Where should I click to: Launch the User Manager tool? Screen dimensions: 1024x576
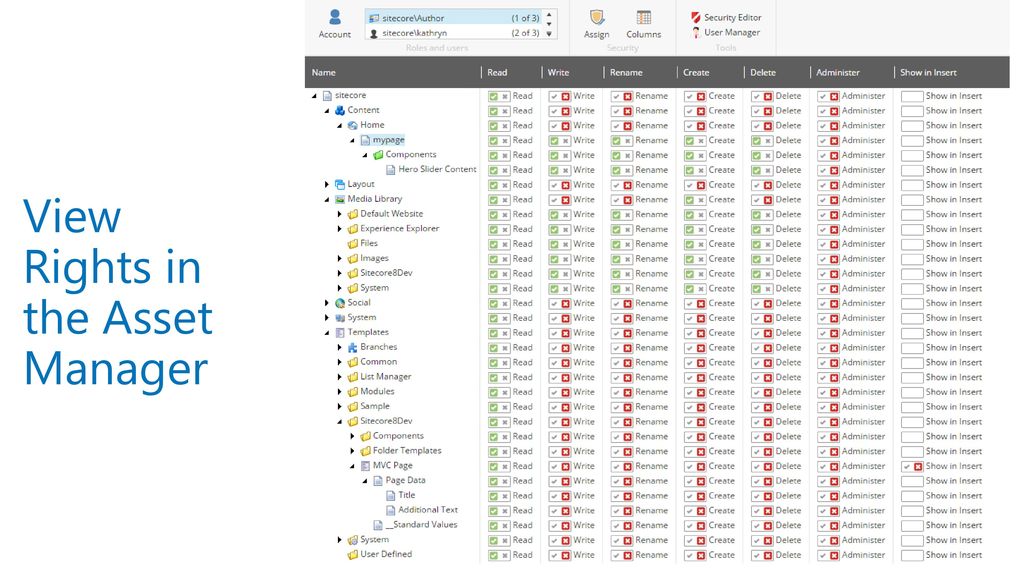tap(726, 32)
